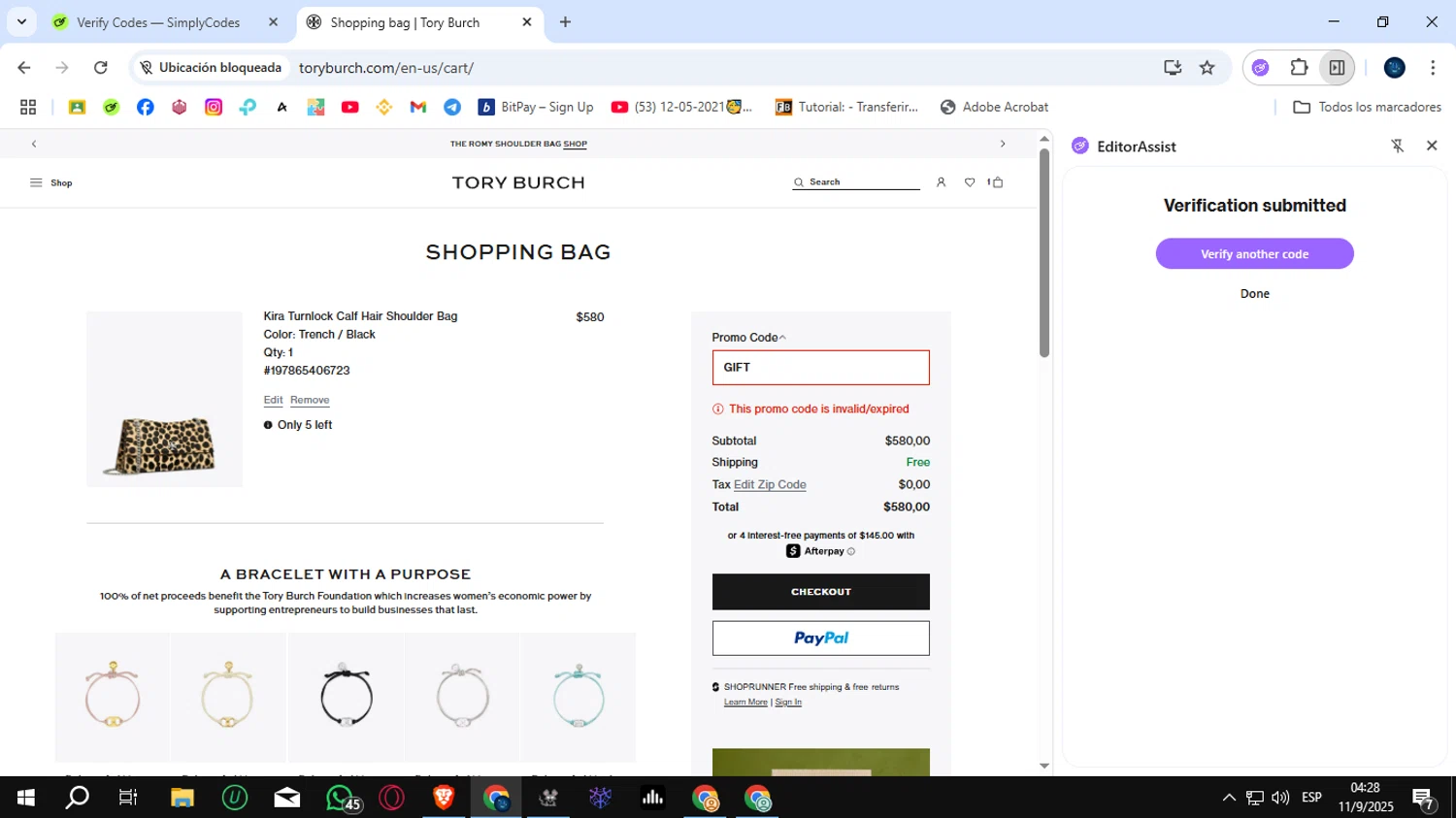This screenshot has width=1456, height=818.
Task: Remove the Kira shoulder bag from cart
Action: (310, 400)
